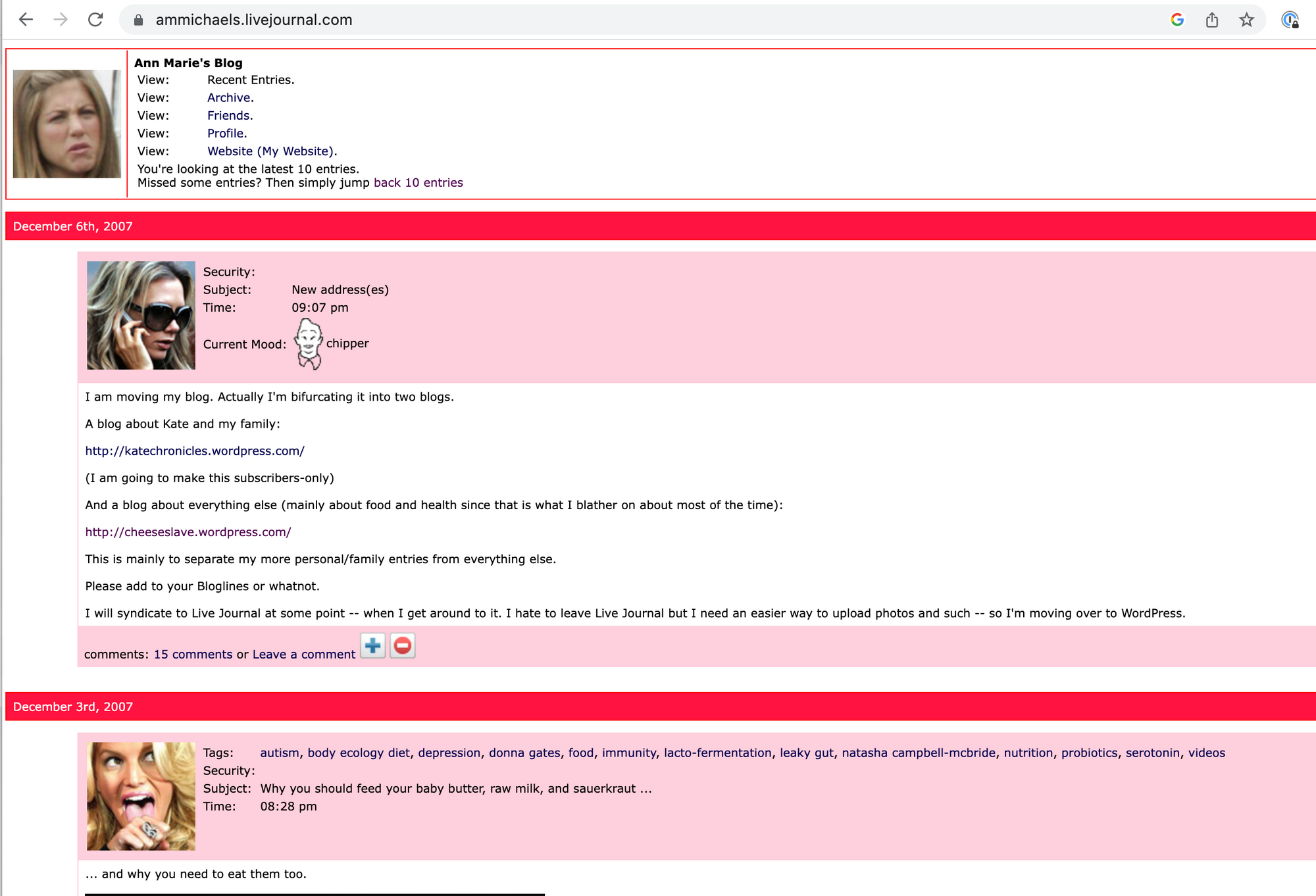Open the Friends view link
1316x896 pixels.
click(228, 115)
